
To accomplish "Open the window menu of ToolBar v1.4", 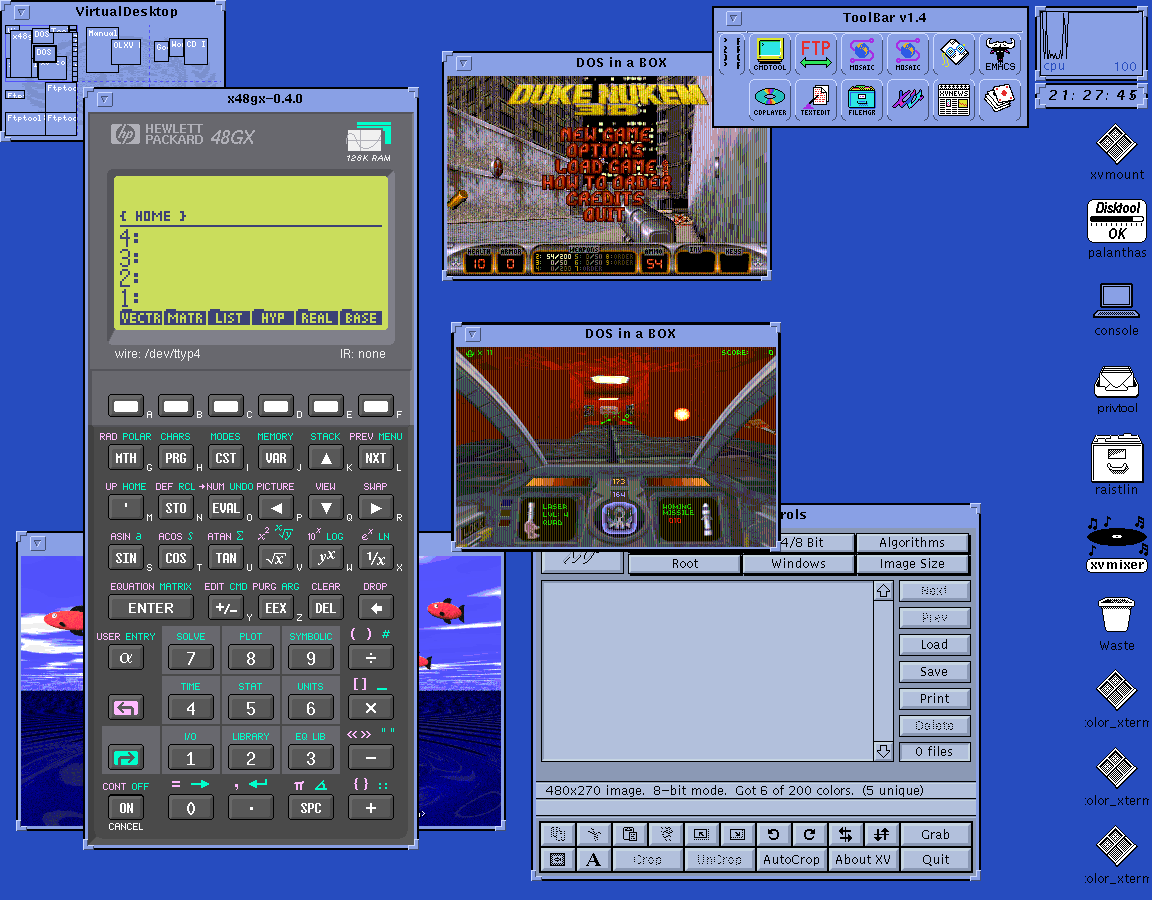I will 733,18.
